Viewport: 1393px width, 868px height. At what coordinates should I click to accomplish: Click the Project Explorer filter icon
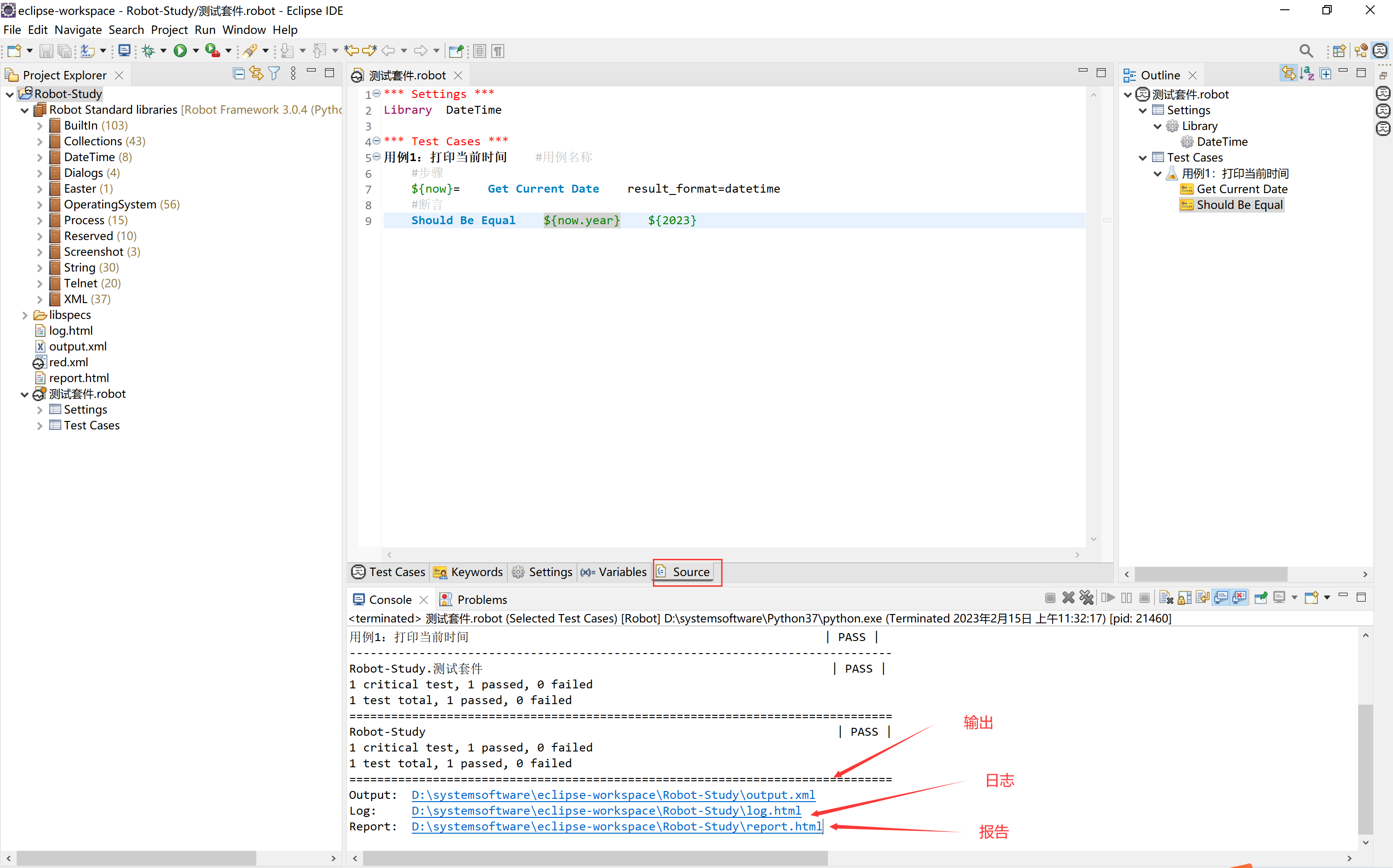pos(274,73)
